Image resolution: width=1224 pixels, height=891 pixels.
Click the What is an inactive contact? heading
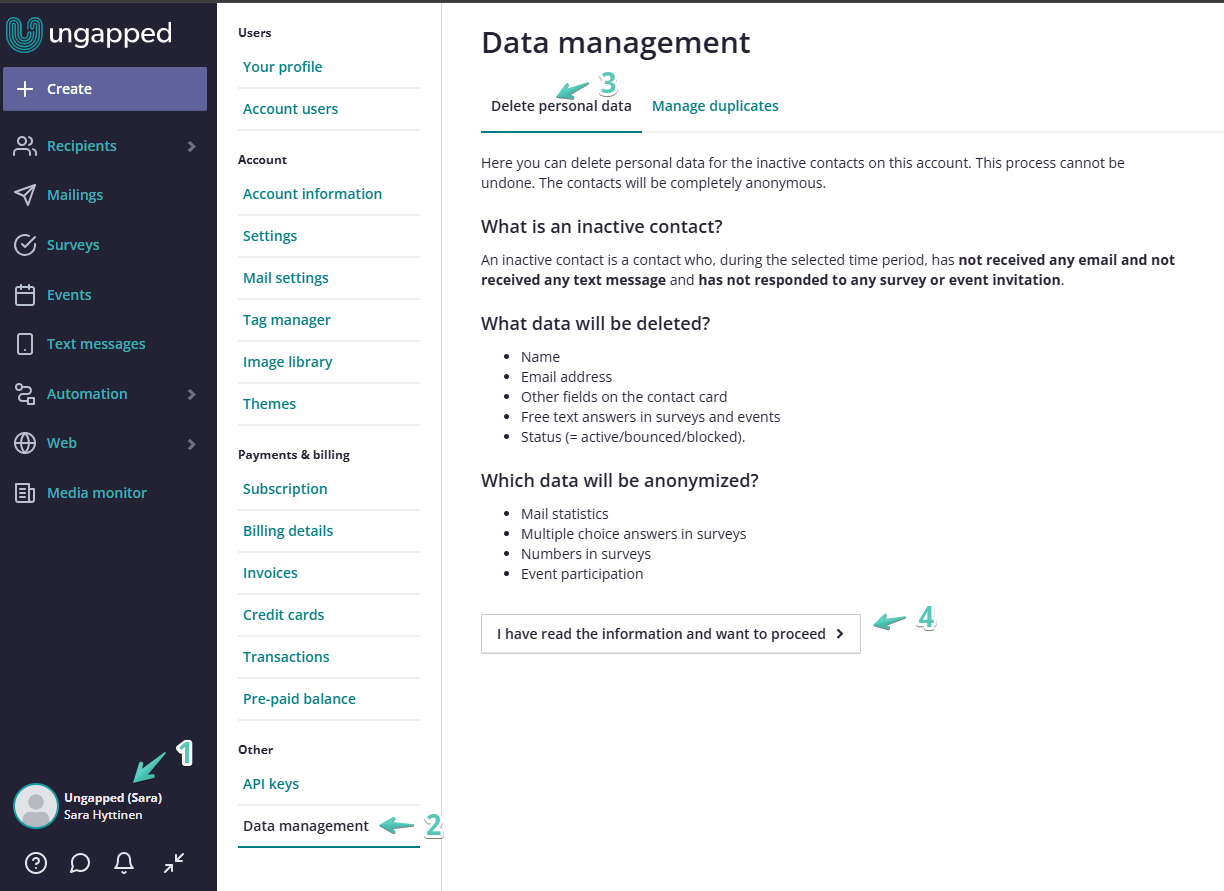(x=602, y=226)
